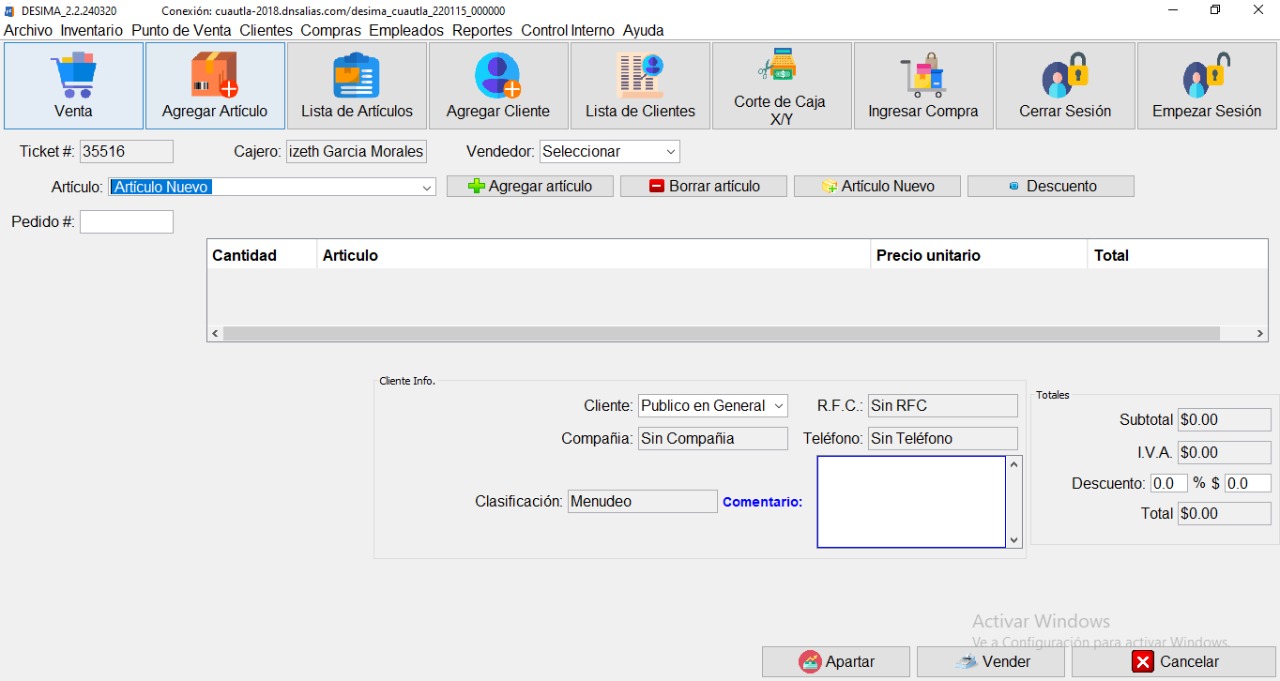This screenshot has width=1280, height=681.
Task: Open the Reportes menu
Action: tap(482, 30)
